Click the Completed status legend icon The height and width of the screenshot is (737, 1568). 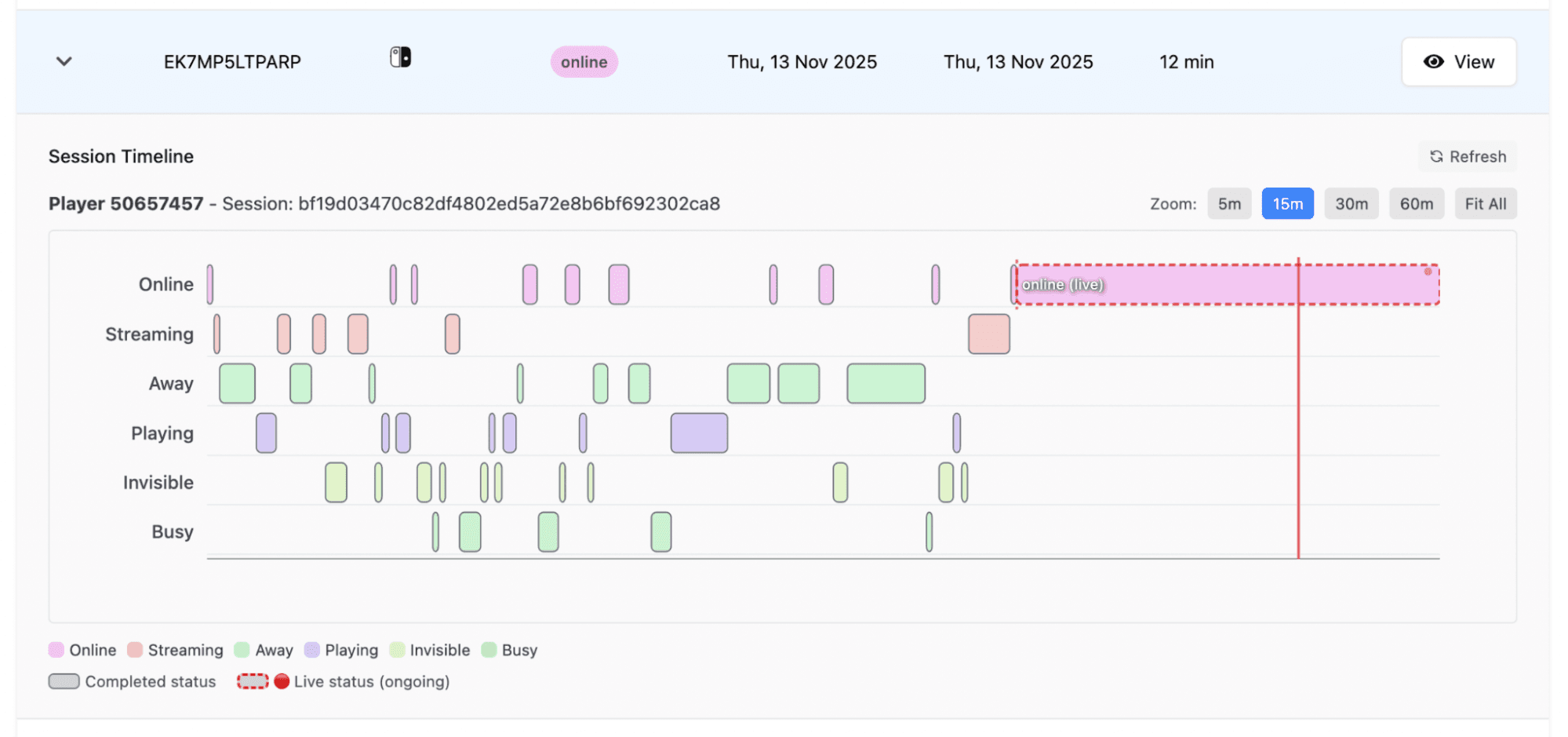click(x=64, y=681)
